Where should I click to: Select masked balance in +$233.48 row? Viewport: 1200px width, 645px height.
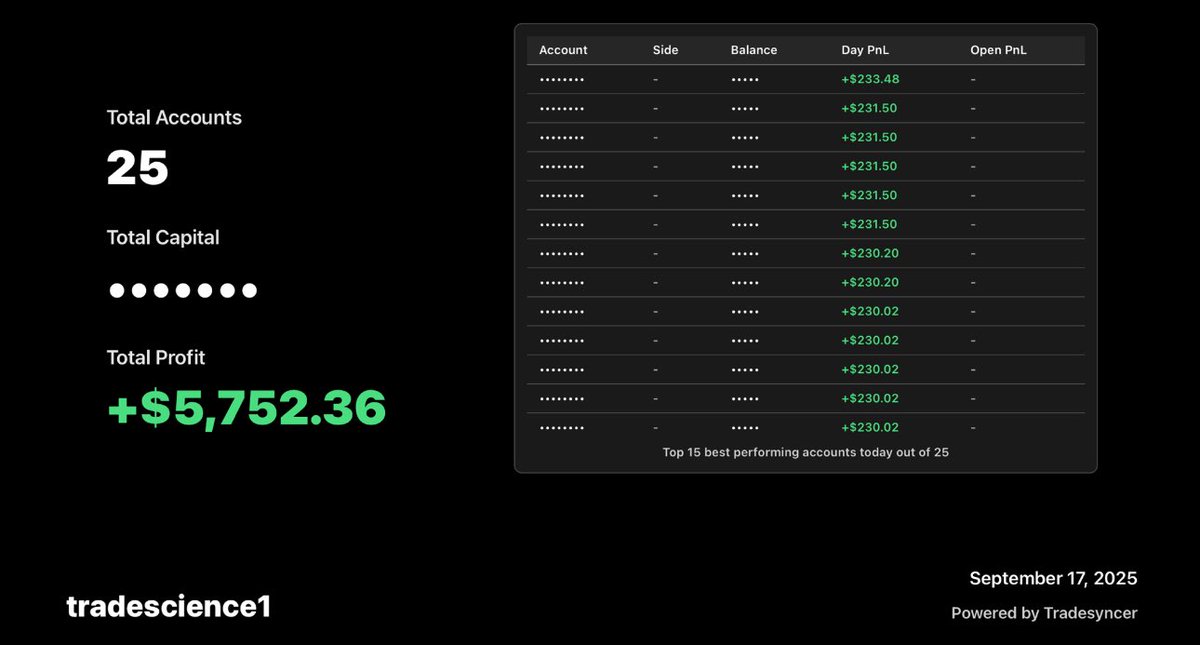click(x=745, y=79)
